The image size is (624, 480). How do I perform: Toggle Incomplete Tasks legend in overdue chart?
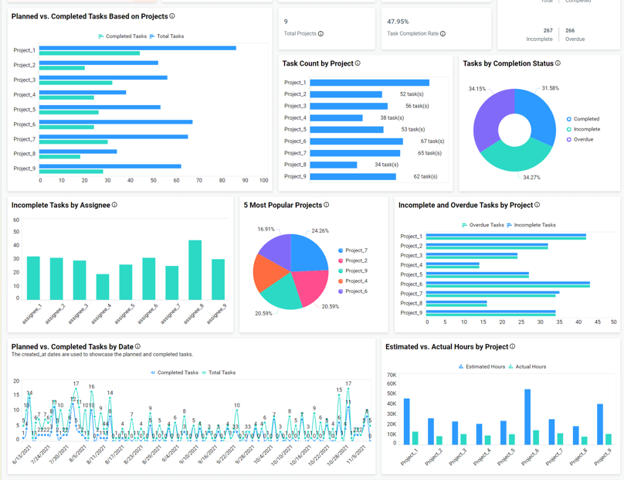tap(531, 225)
